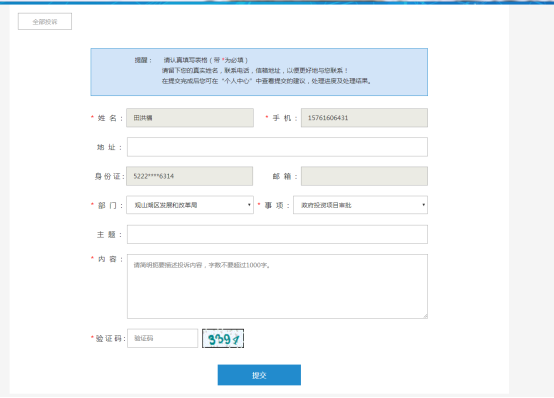The height and width of the screenshot is (398, 554).
Task: Click the 邮箱 email field
Action: tap(364, 176)
